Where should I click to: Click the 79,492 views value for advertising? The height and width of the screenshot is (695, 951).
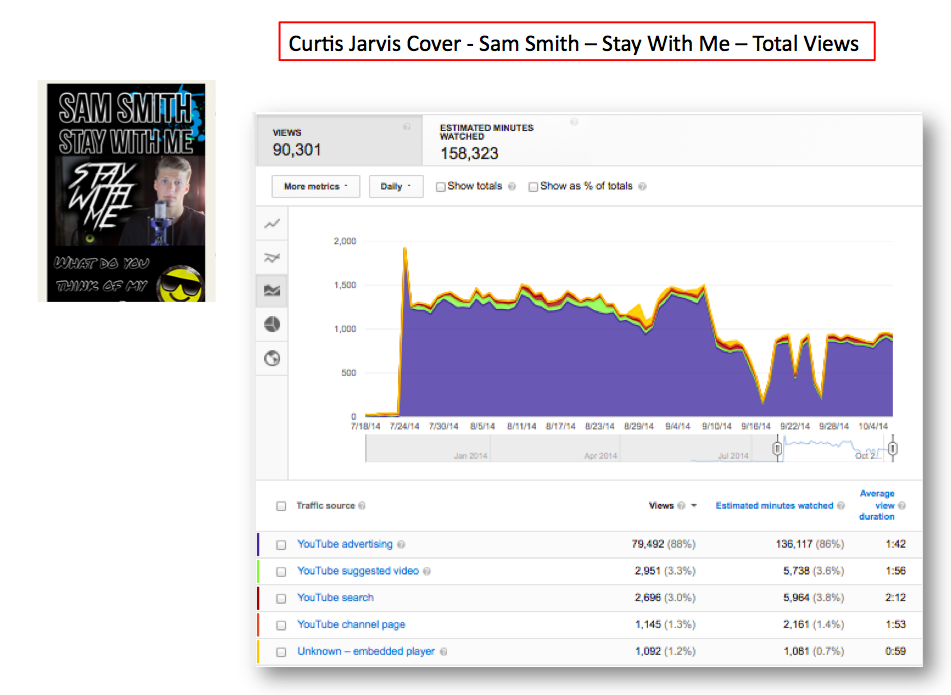648,544
